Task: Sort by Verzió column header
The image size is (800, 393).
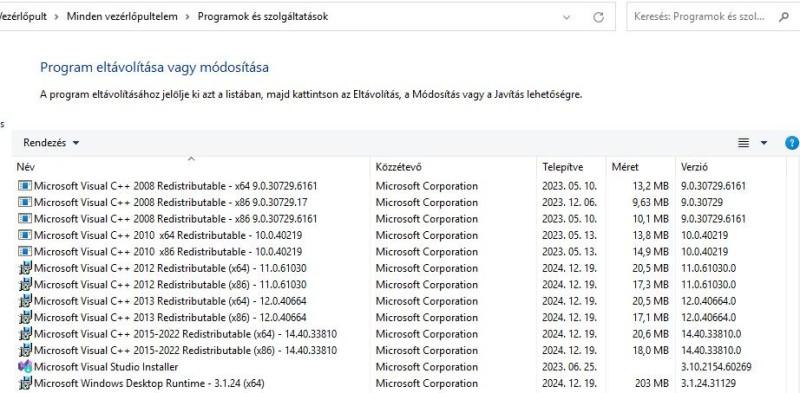Action: click(x=731, y=167)
